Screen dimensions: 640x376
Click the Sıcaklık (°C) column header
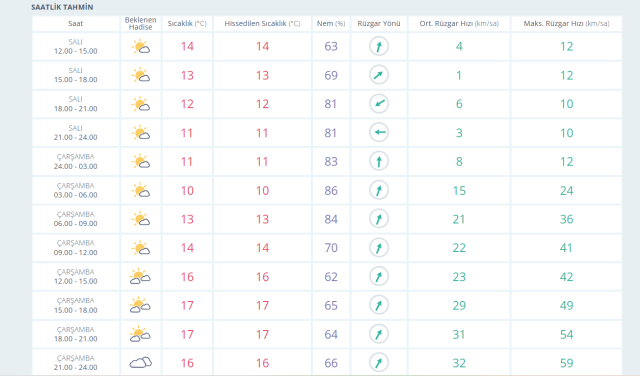187,24
